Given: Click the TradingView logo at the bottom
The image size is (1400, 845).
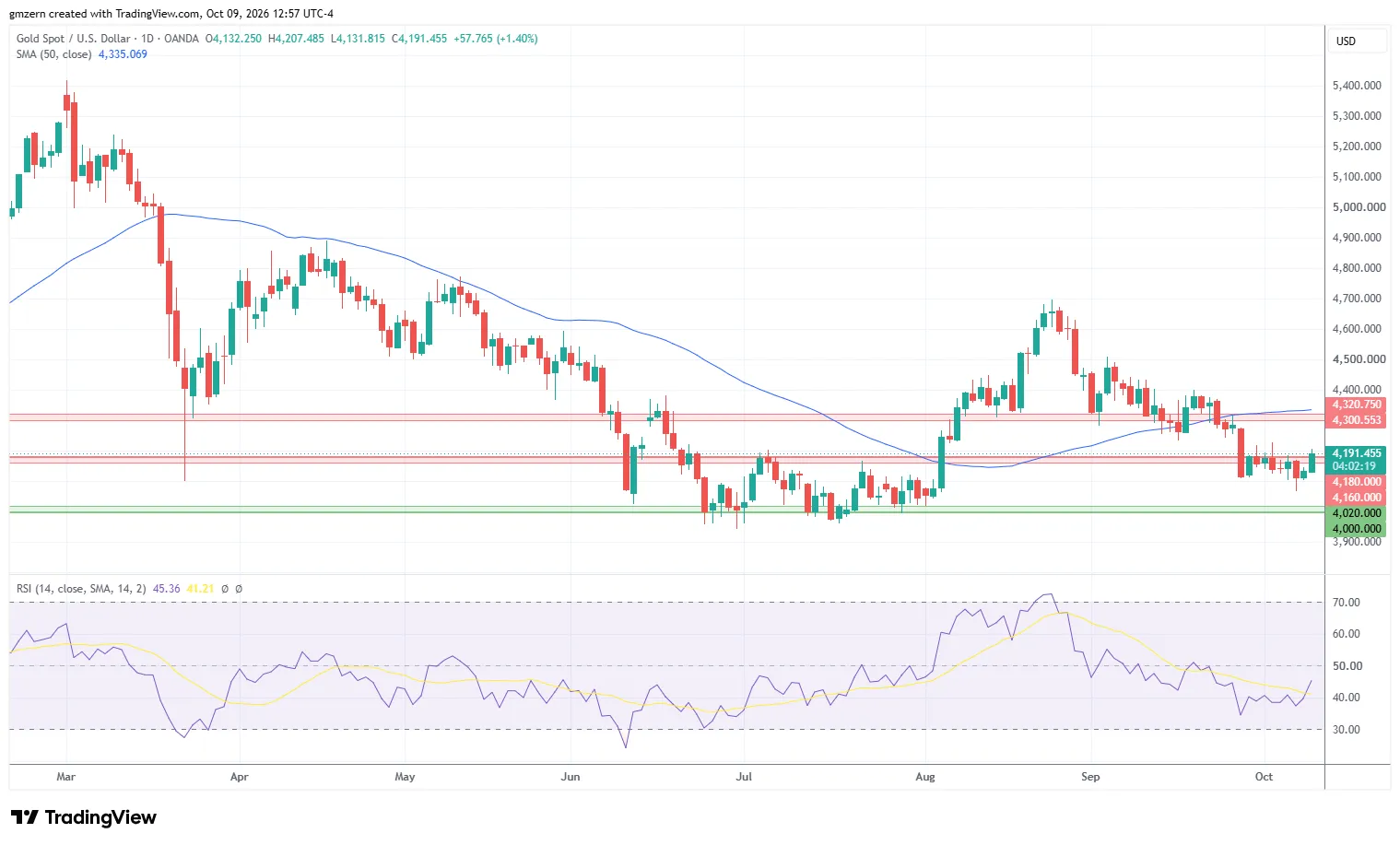Looking at the screenshot, I should click(x=84, y=817).
